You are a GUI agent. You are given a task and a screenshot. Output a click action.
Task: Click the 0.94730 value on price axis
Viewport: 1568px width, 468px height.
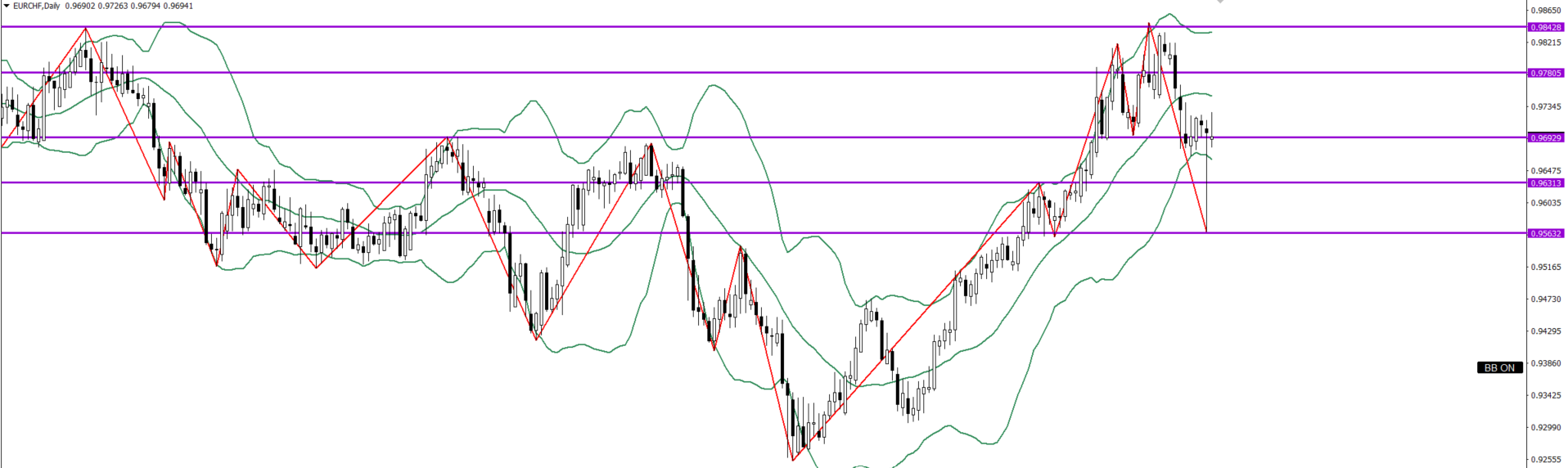pos(1546,299)
